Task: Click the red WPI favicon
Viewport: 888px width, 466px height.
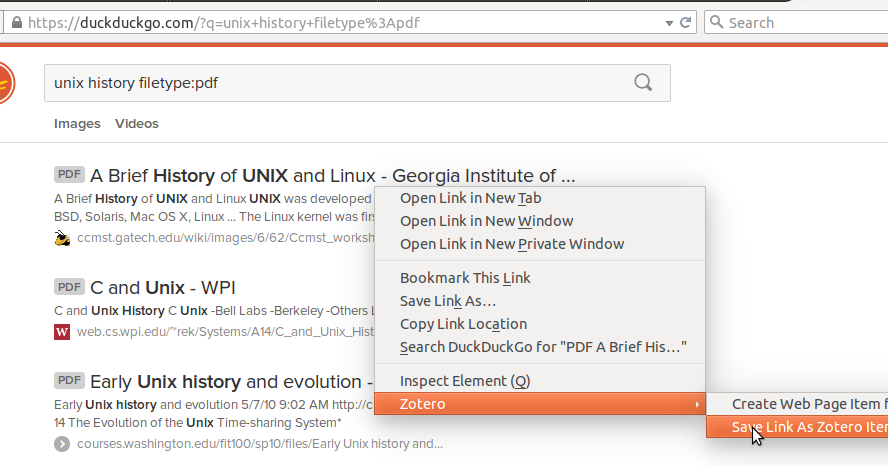Action: [62, 332]
